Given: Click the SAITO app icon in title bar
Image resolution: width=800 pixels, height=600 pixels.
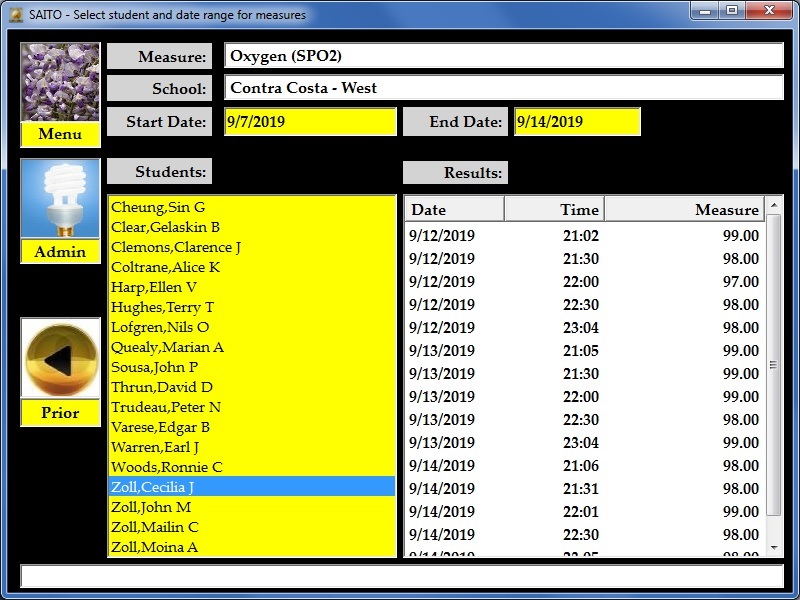Looking at the screenshot, I should coord(15,15).
